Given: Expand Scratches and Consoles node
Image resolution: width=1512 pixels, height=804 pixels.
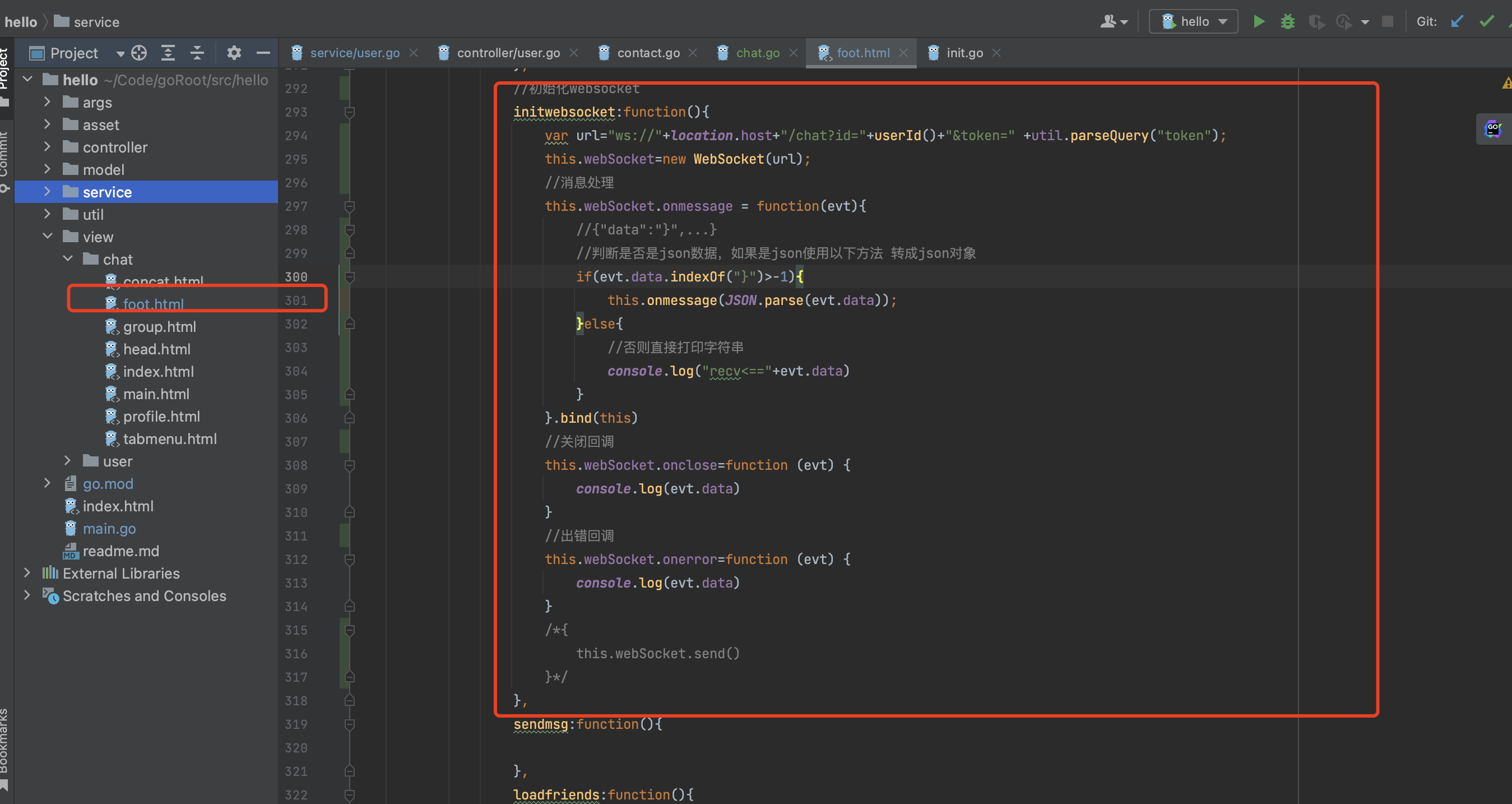Looking at the screenshot, I should (27, 595).
